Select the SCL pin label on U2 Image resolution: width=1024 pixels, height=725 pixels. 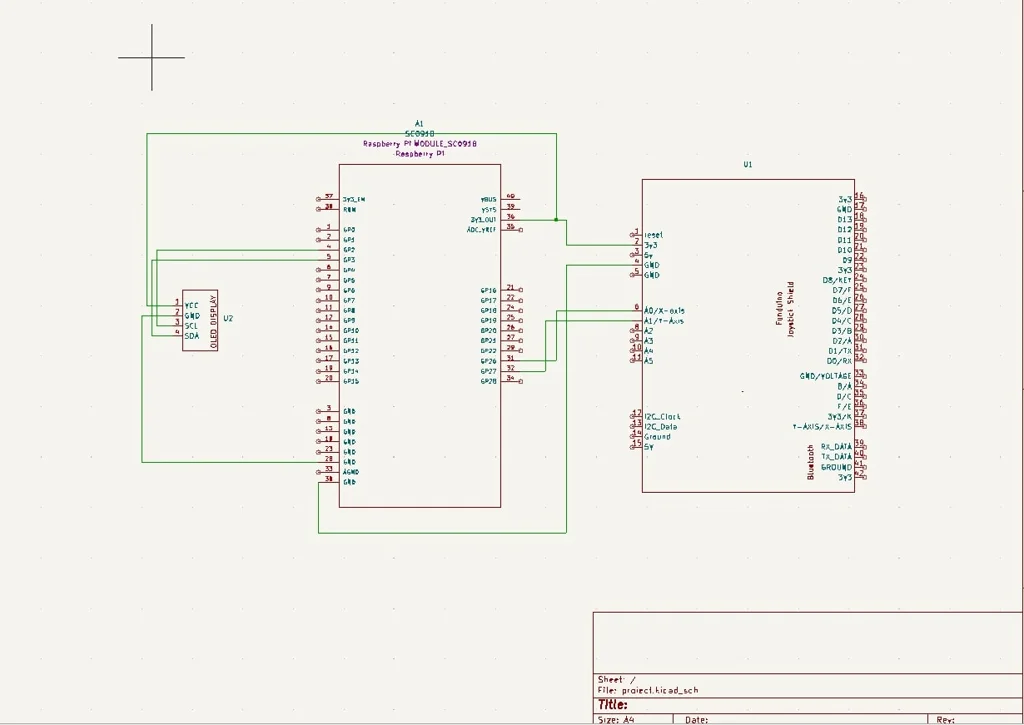(191, 326)
